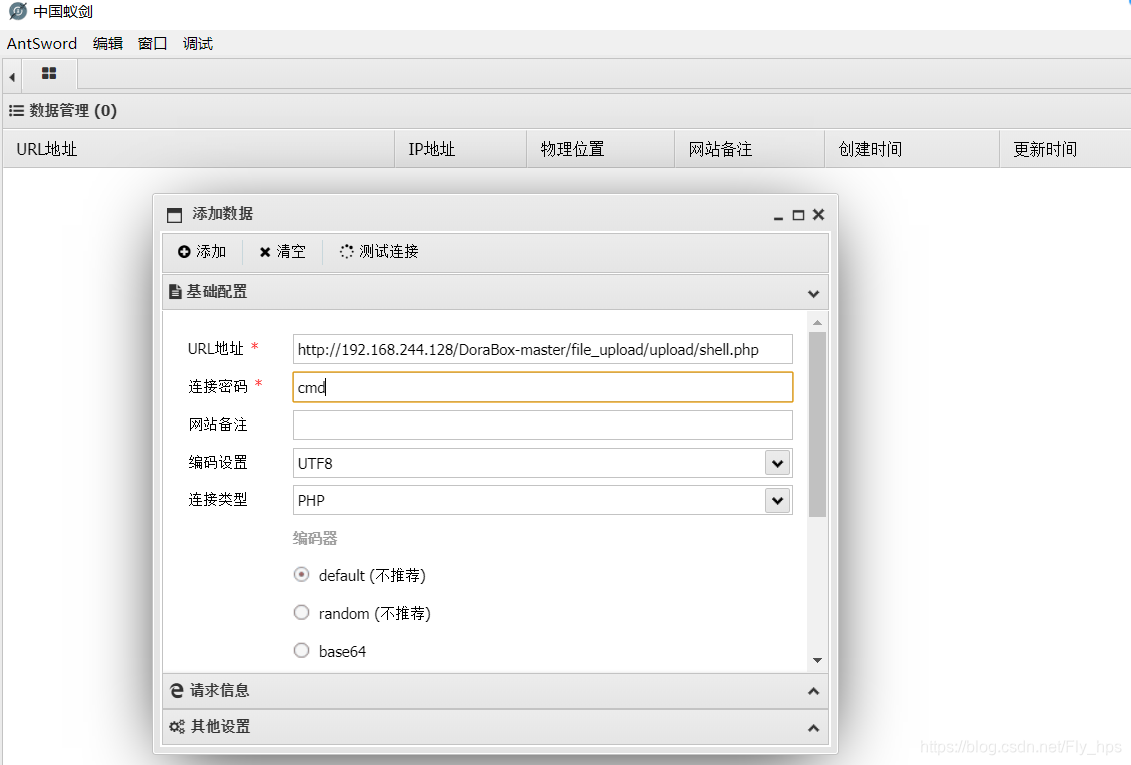The image size is (1131, 765).
Task: Click the 数据管理 (0) panel title
Action: 73,110
